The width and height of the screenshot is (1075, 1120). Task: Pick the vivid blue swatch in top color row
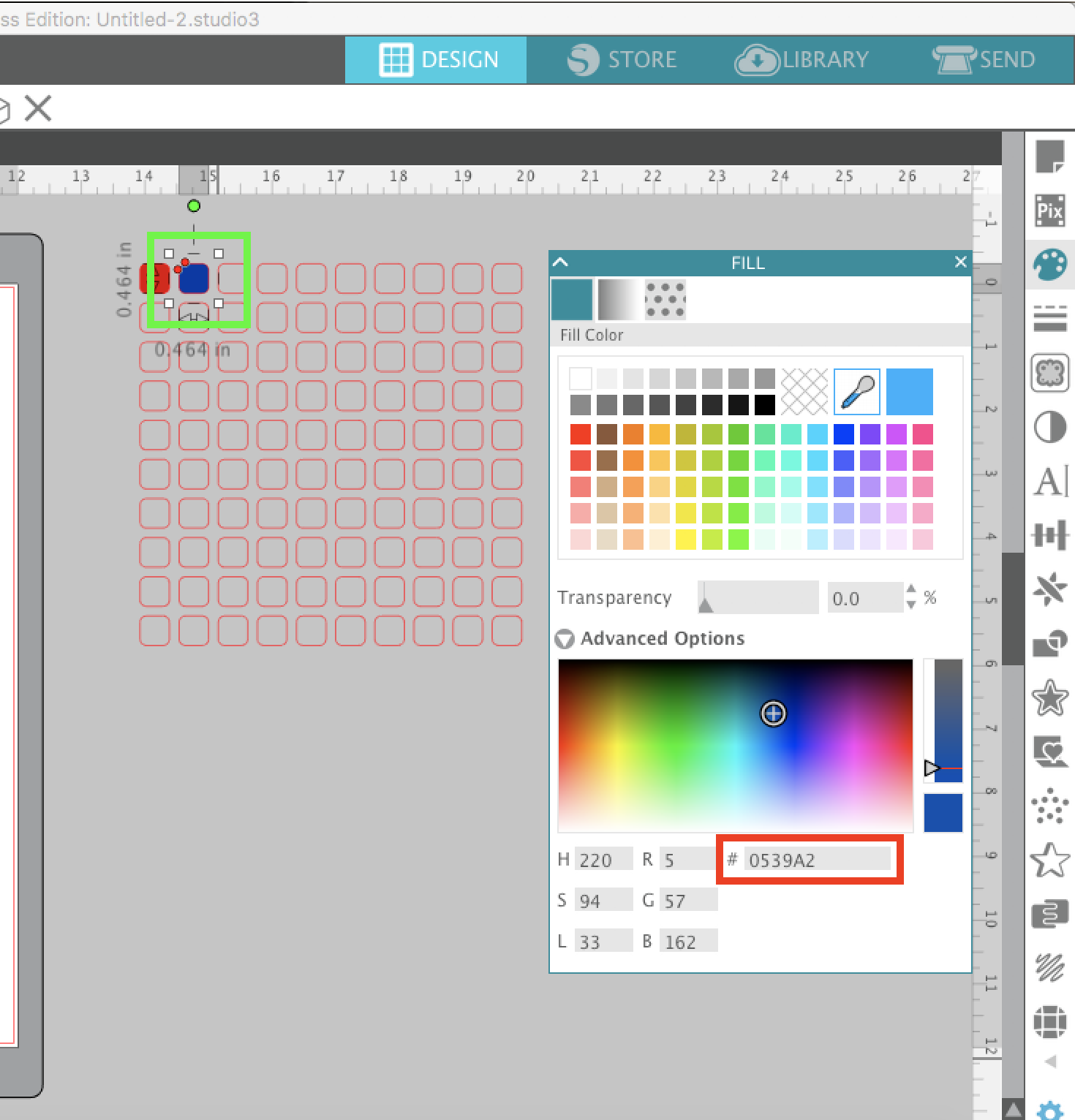click(844, 434)
